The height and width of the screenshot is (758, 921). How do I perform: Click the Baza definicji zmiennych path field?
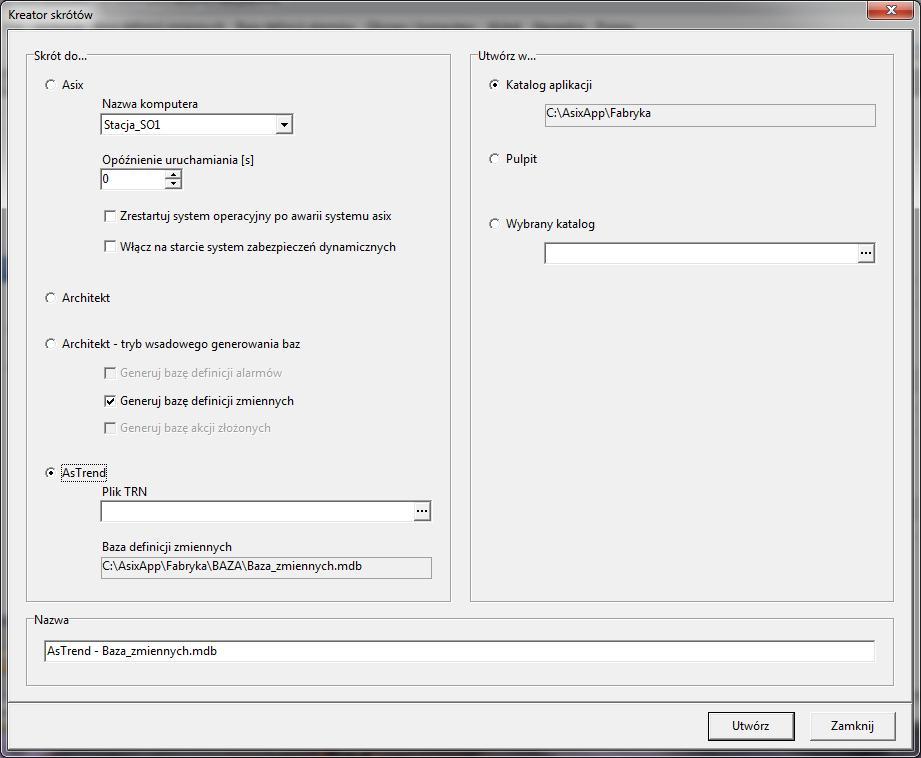pos(266,568)
